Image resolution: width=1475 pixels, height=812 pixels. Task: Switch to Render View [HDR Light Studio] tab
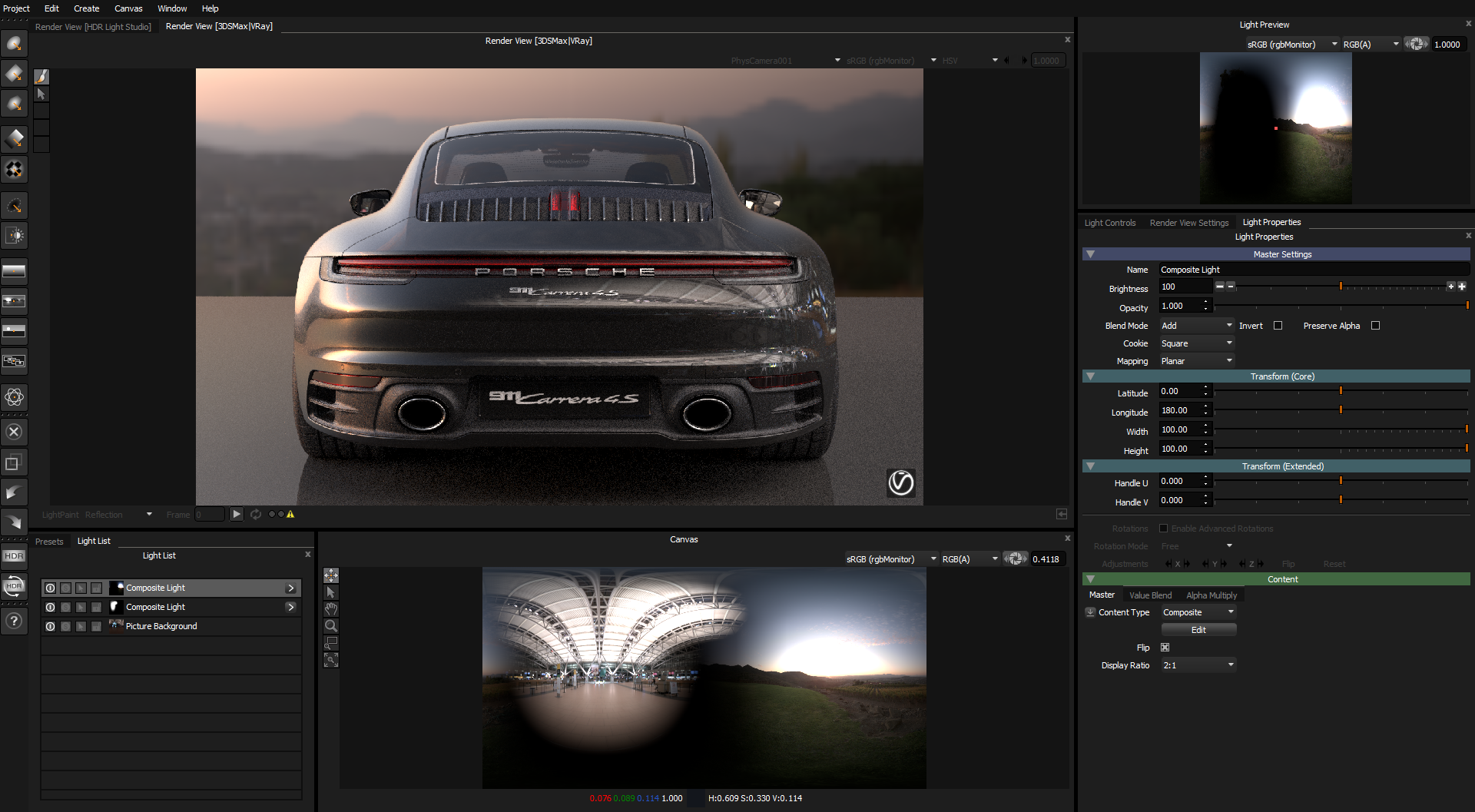click(93, 27)
